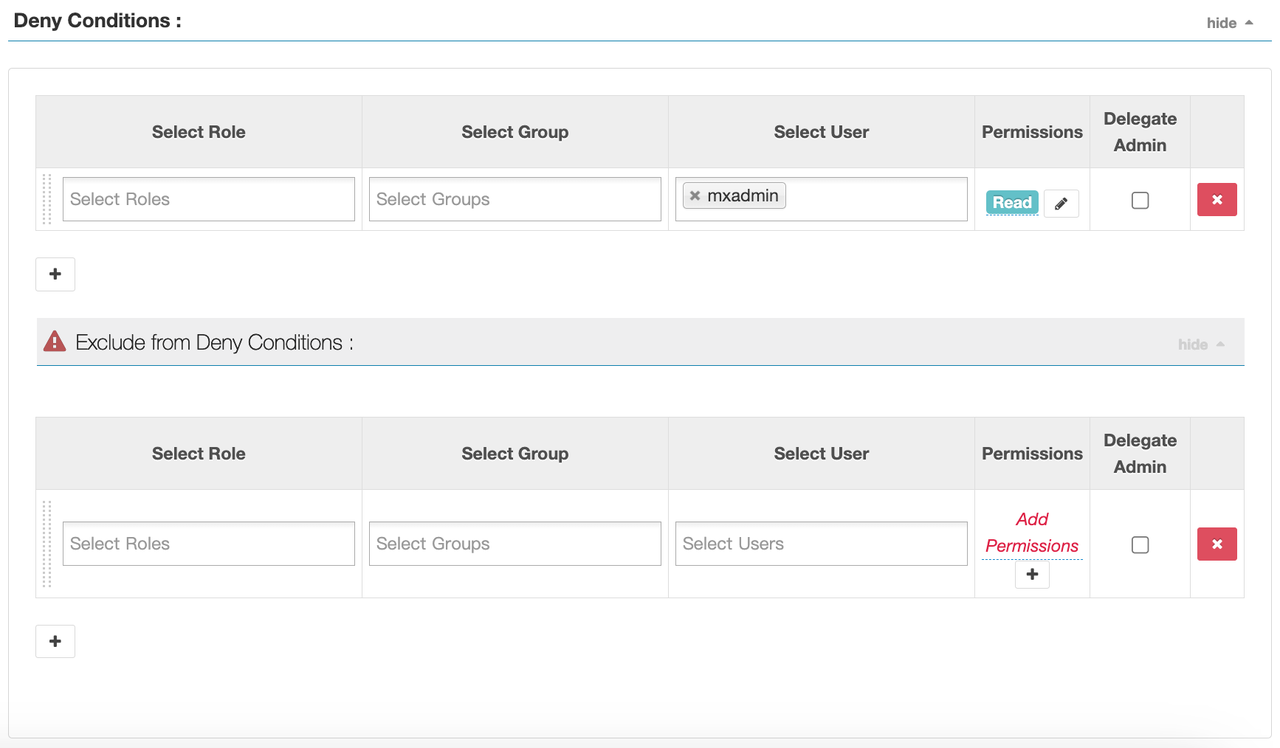Open Select Roles field in Deny Conditions
Image resolution: width=1280 pixels, height=748 pixels.
click(x=209, y=199)
